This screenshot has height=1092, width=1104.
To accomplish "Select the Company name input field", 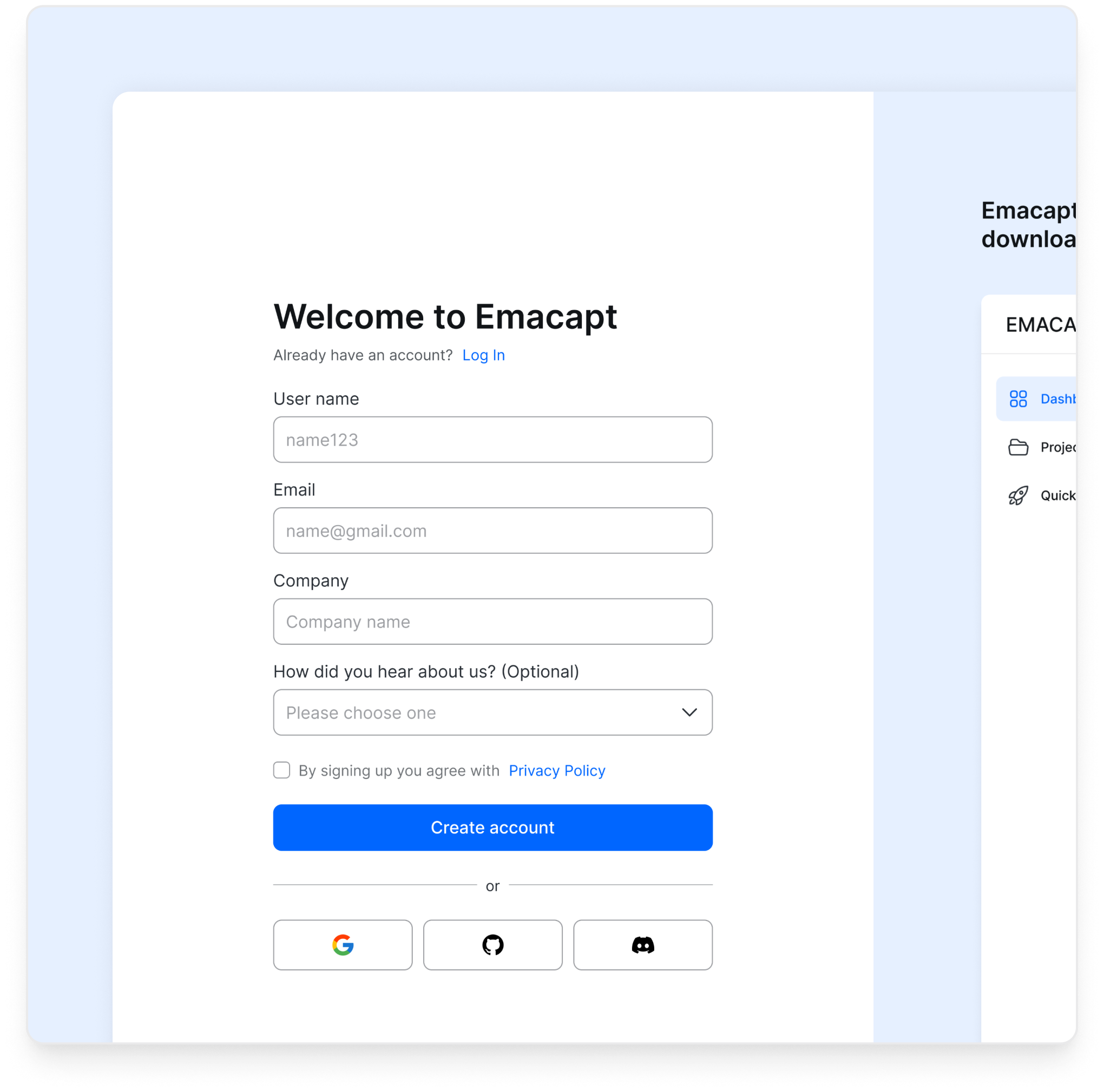I will click(492, 621).
